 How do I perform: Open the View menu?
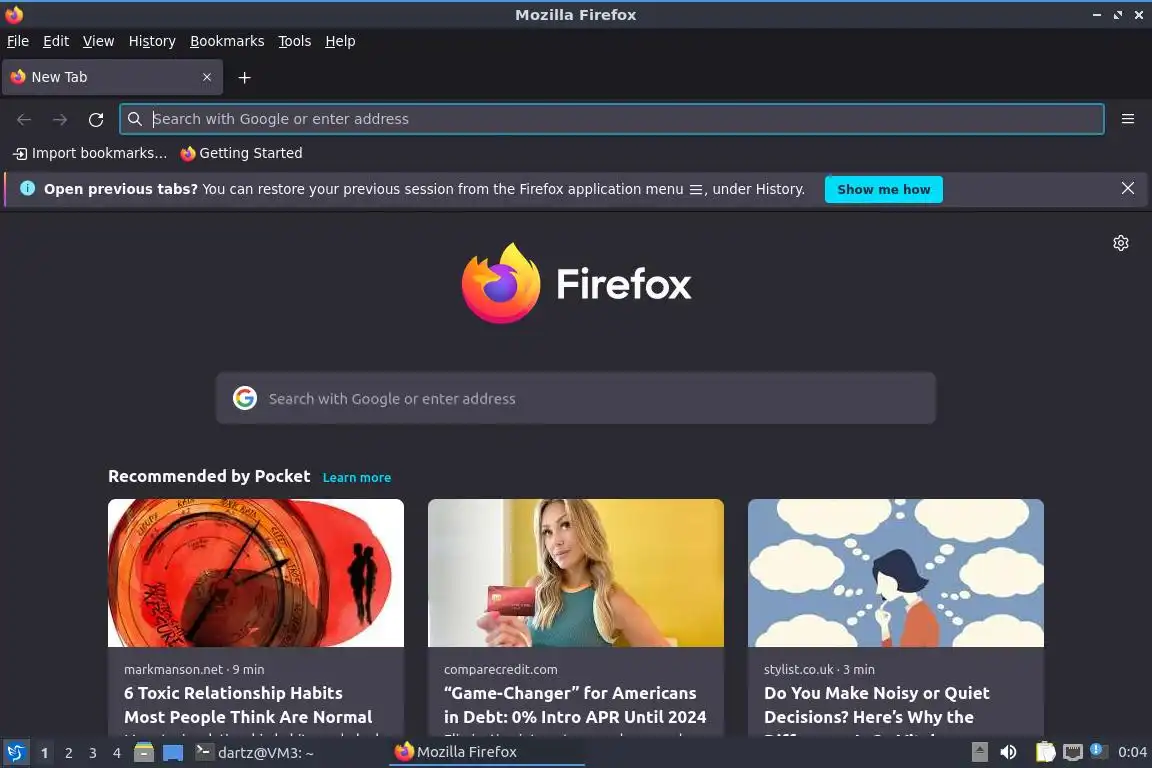tap(98, 41)
